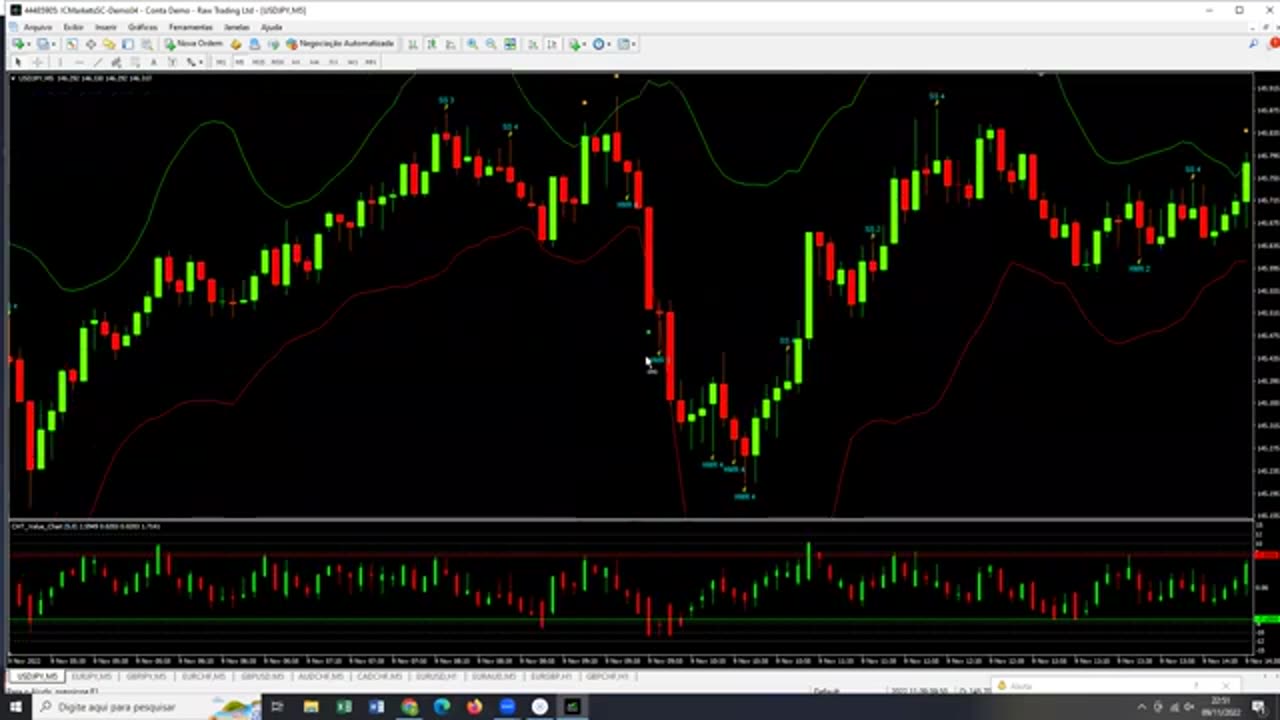Zoom in on the chart
Image resolution: width=1280 pixels, height=720 pixels.
(x=472, y=44)
